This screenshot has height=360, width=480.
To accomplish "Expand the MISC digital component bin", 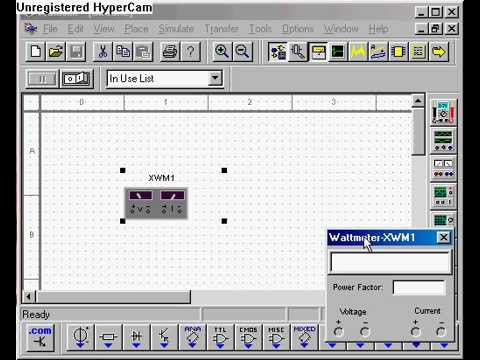I will (x=276, y=337).
